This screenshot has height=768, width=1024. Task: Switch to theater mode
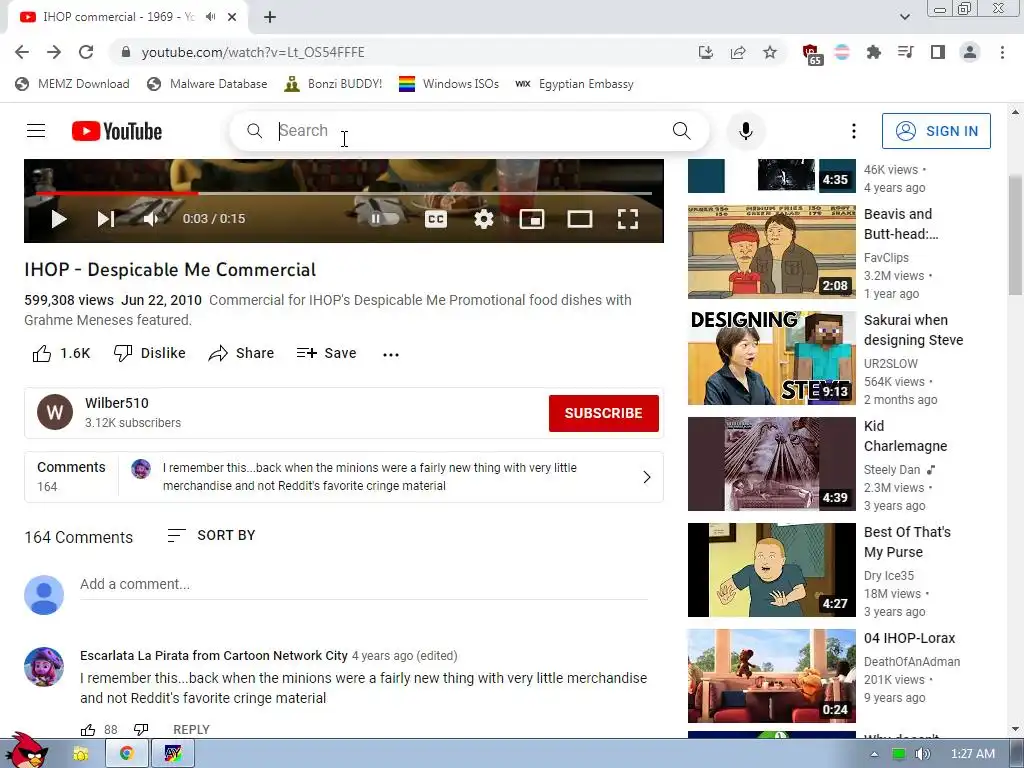[580, 219]
